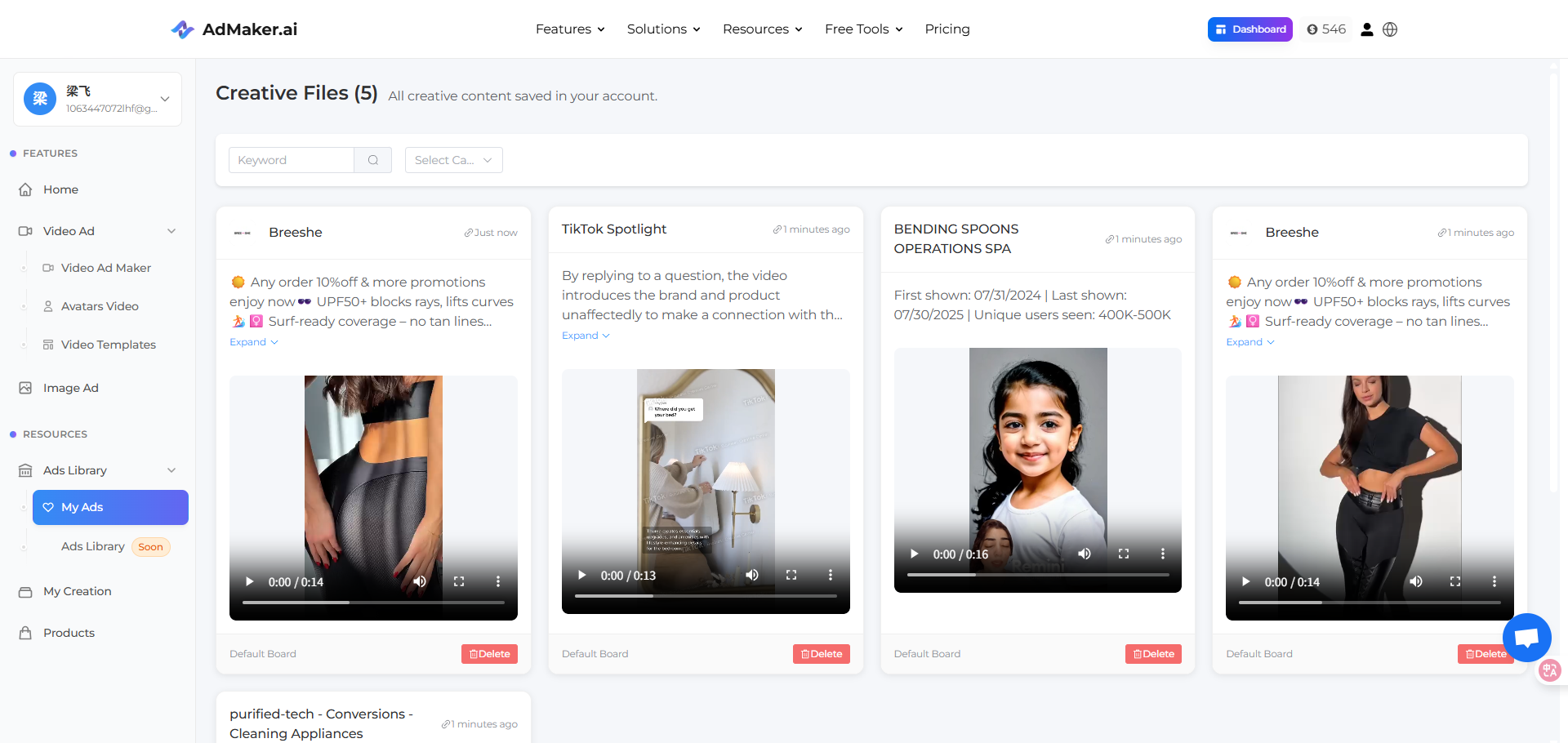Open the user profile icon in header
The image size is (1568, 743).
pyautogui.click(x=1367, y=29)
